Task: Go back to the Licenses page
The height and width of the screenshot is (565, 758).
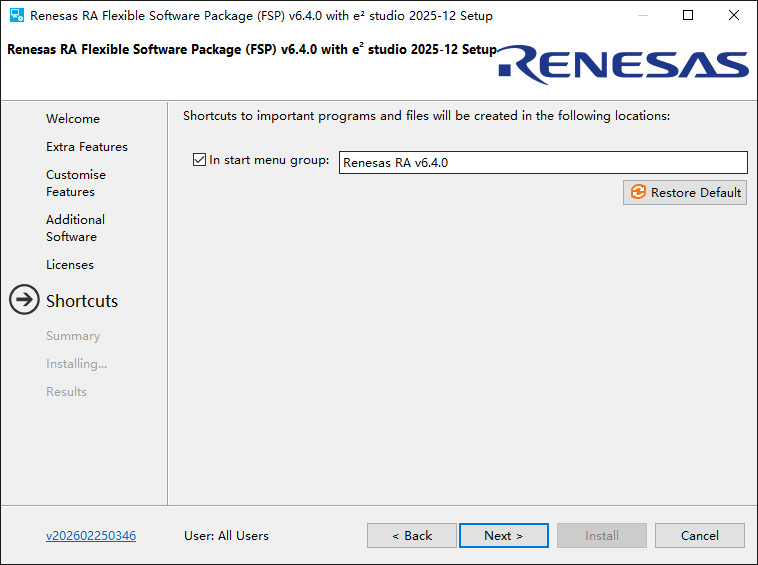Action: pyautogui.click(x=411, y=536)
